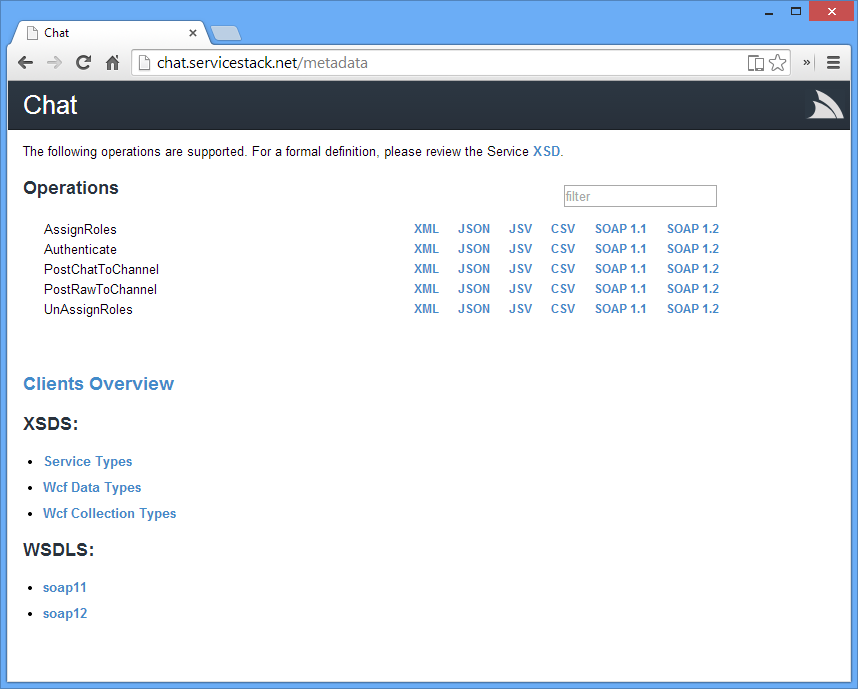
Task: Open CSV for UnAssignRoles
Action: pos(563,309)
